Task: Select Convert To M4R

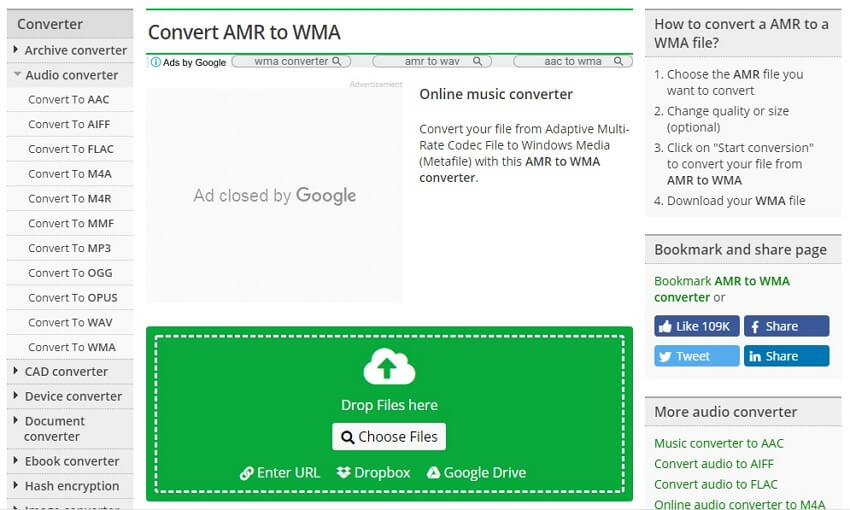Action: [x=69, y=199]
